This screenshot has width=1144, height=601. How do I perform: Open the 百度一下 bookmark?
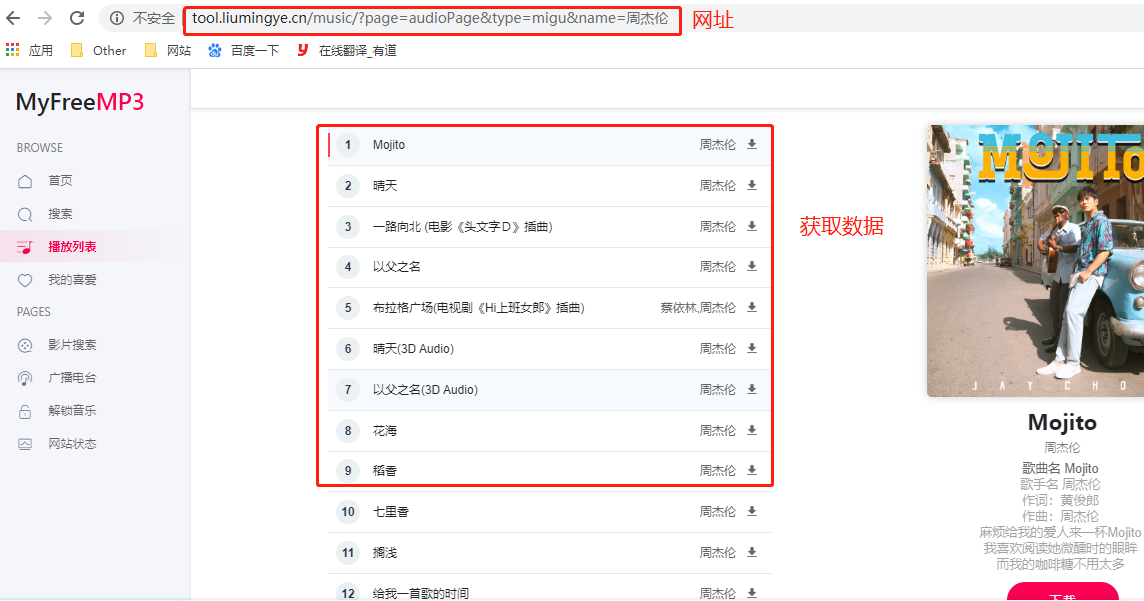(244, 50)
